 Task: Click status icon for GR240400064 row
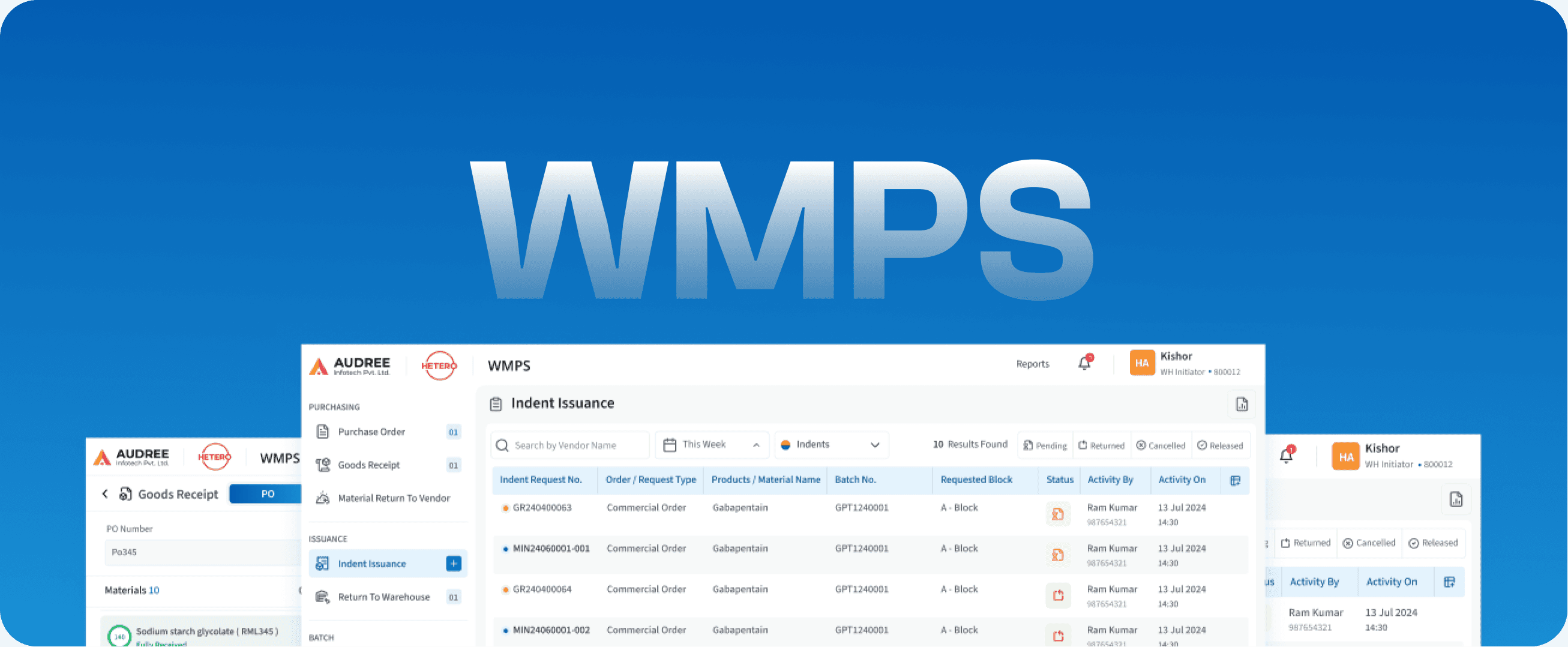[1058, 596]
